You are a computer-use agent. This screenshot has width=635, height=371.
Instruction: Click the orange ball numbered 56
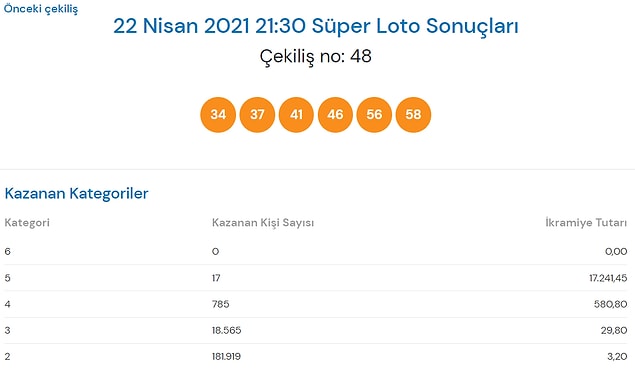tap(374, 115)
